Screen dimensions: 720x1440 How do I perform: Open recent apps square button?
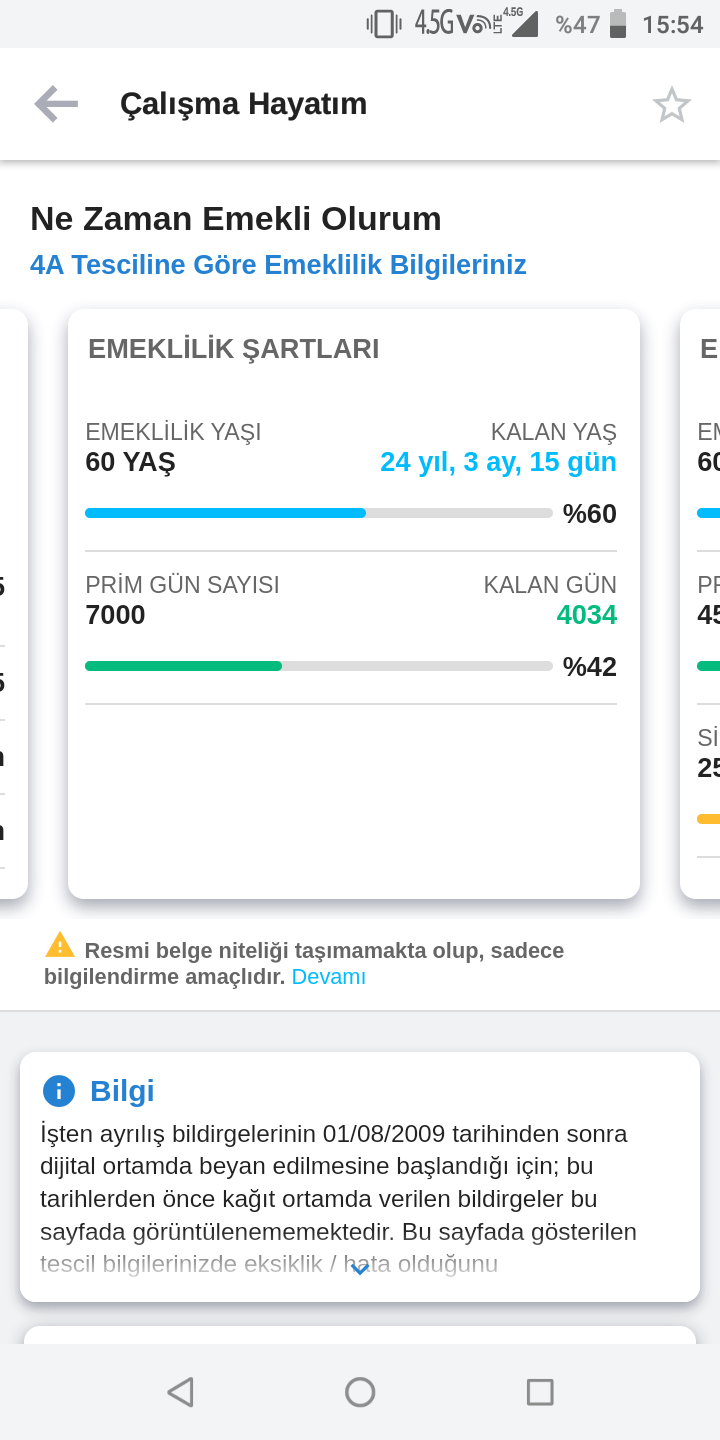tap(540, 1392)
